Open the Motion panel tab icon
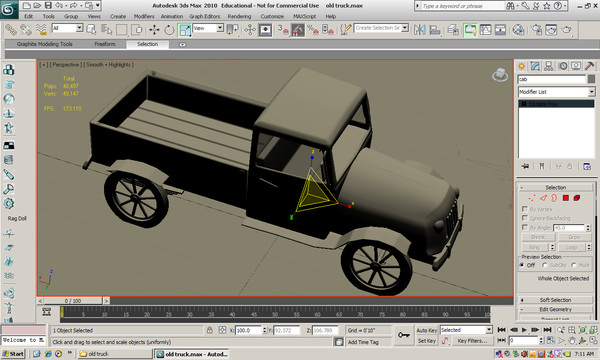Image resolution: width=600 pixels, height=360 pixels. tap(563, 66)
